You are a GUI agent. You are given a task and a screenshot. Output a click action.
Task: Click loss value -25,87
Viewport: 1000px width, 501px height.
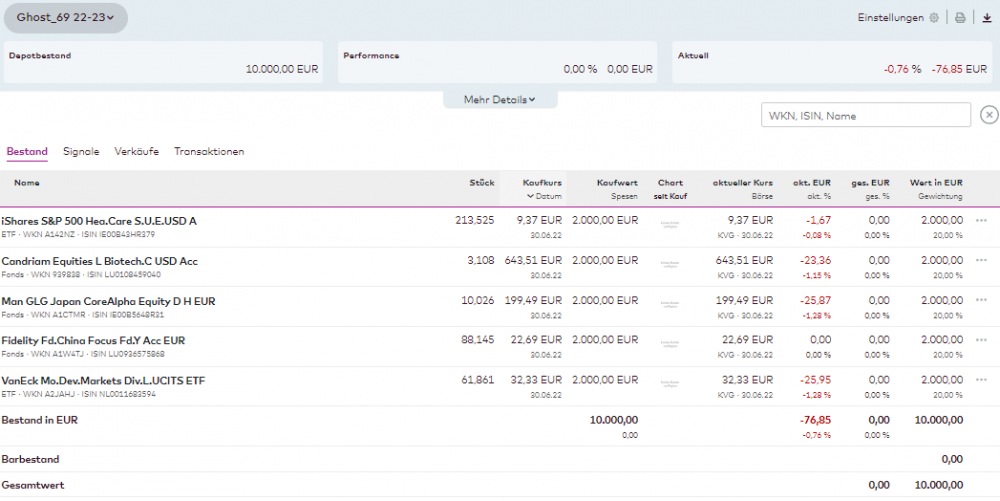[816, 300]
